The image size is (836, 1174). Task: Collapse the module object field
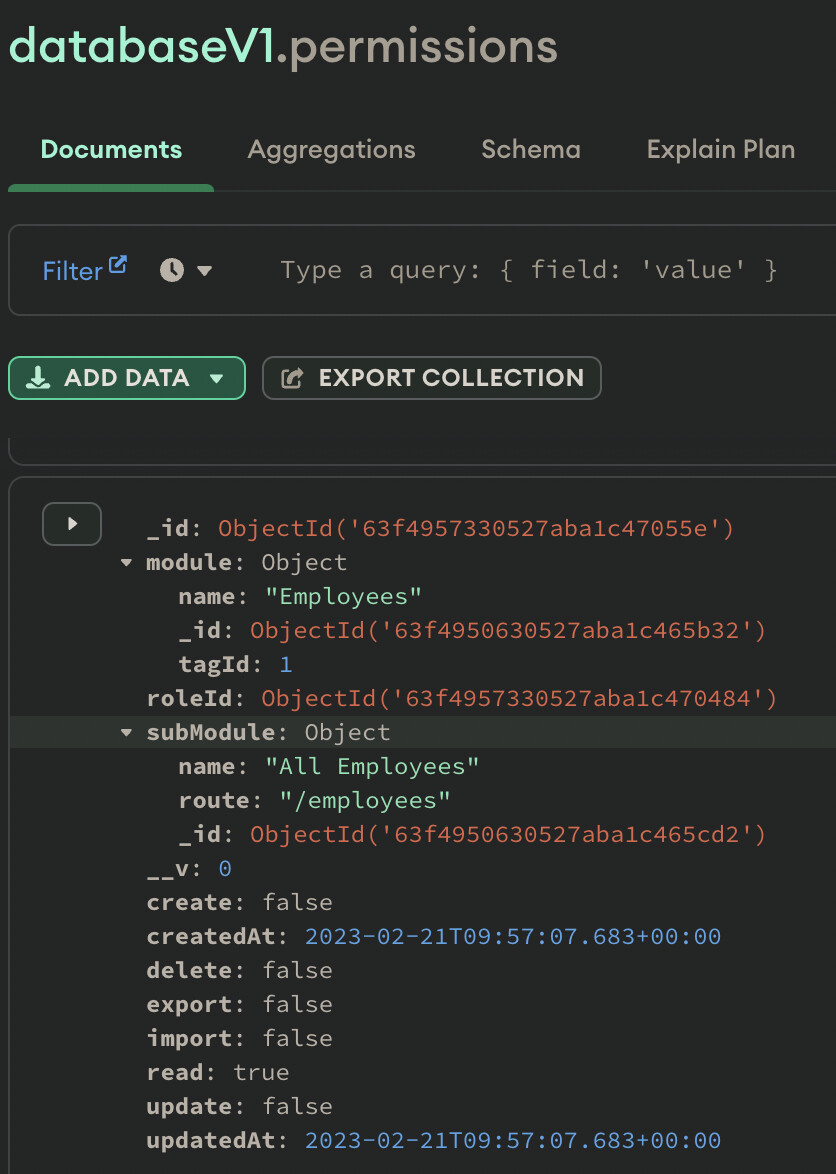pos(126,563)
